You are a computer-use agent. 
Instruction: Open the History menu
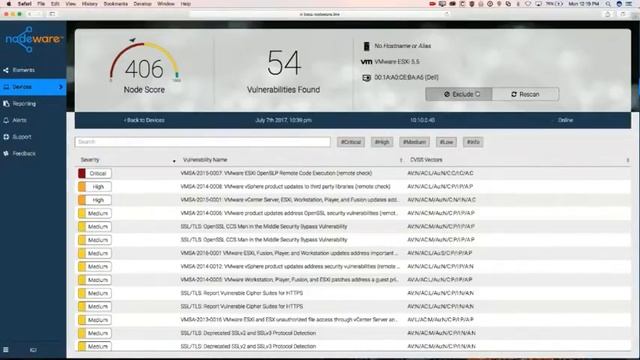(x=90, y=4)
